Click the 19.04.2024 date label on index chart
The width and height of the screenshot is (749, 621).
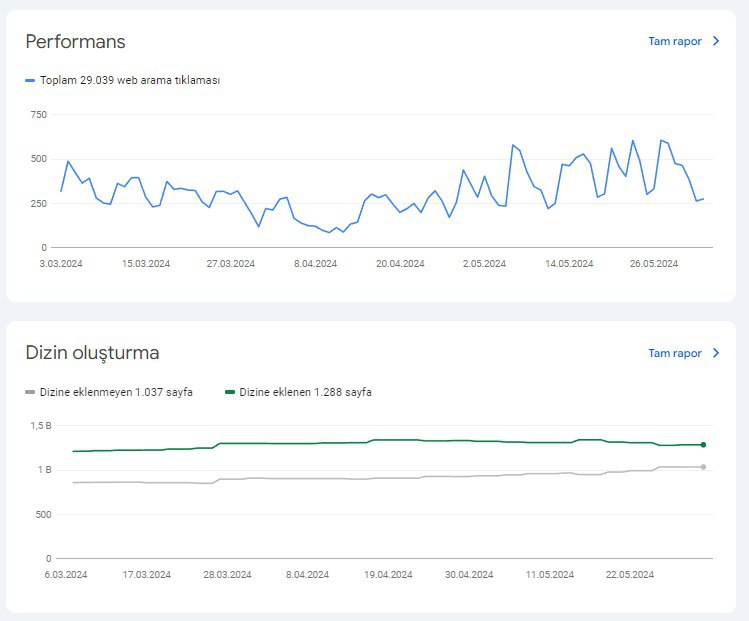(388, 575)
